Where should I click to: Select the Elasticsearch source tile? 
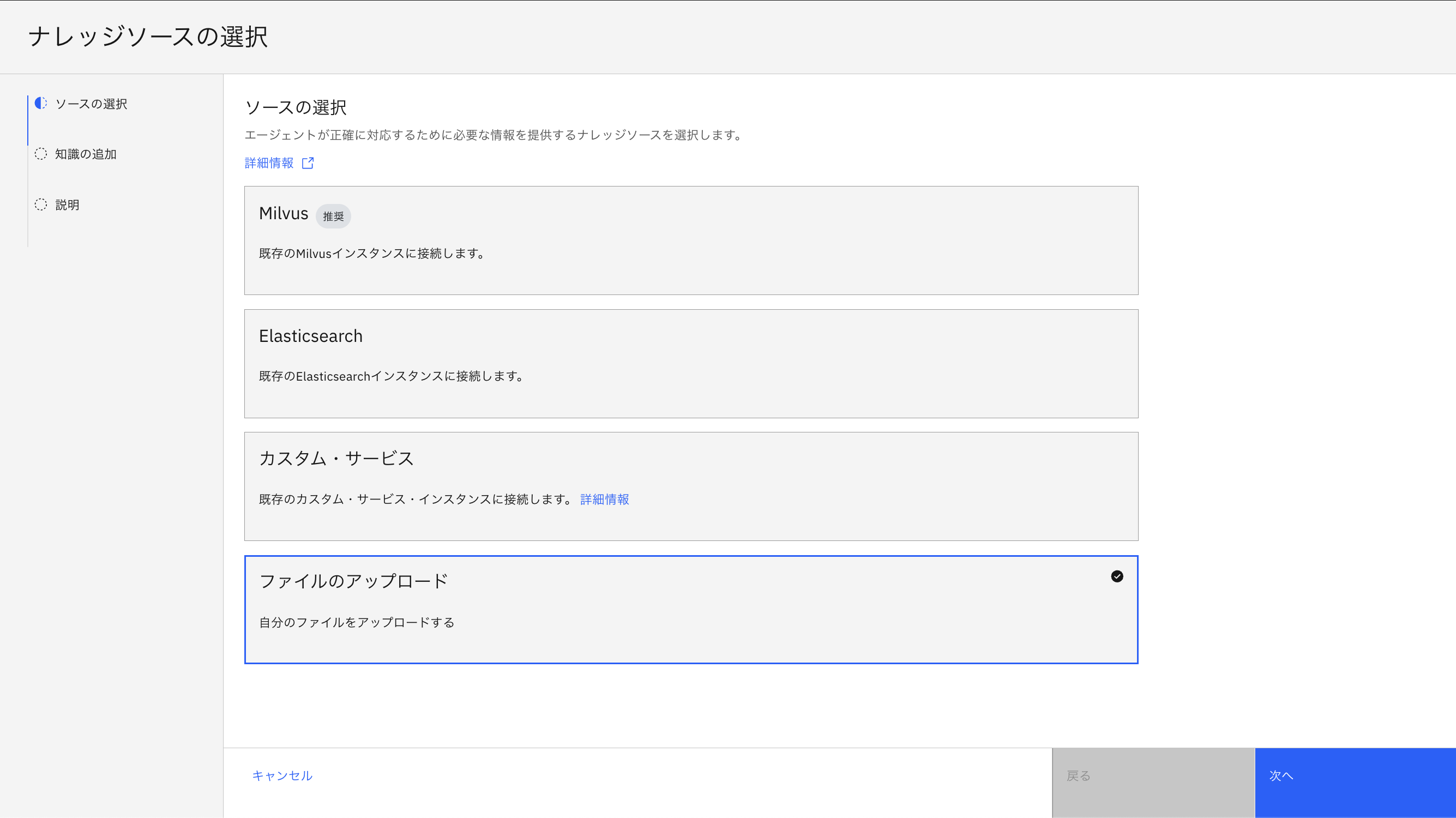tap(691, 364)
